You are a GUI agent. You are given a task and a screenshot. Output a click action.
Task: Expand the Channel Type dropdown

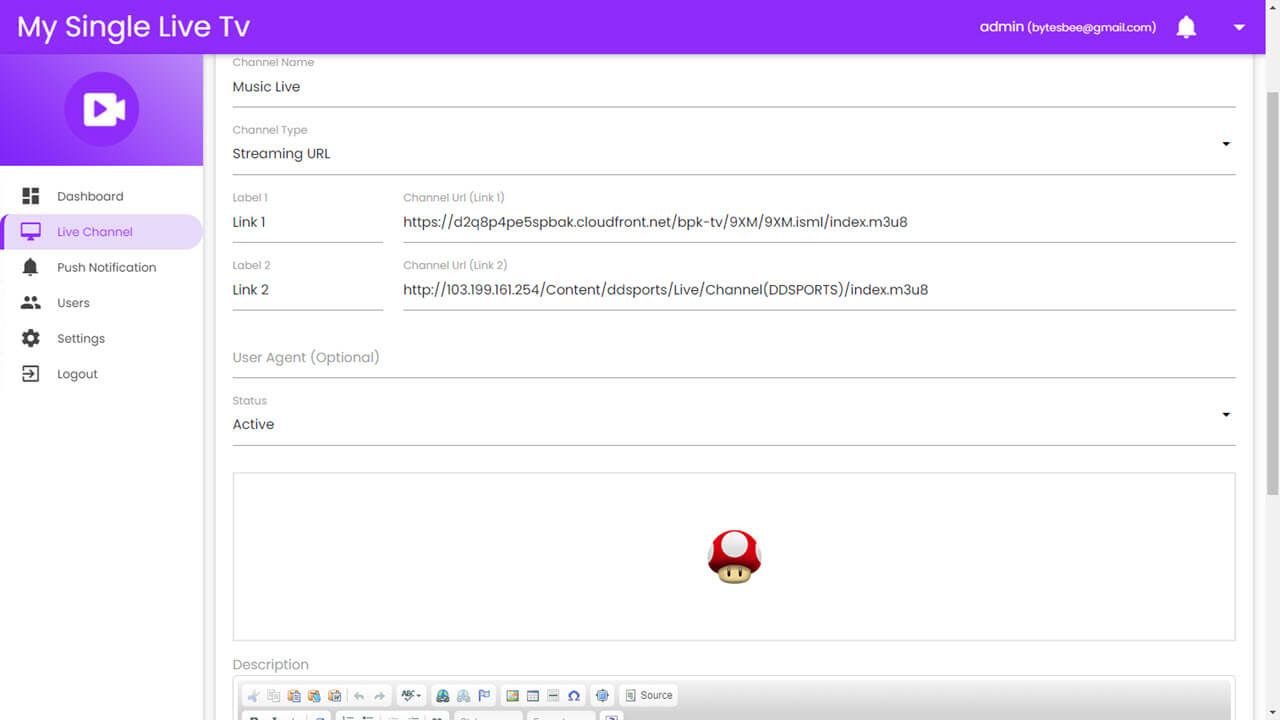(1225, 145)
